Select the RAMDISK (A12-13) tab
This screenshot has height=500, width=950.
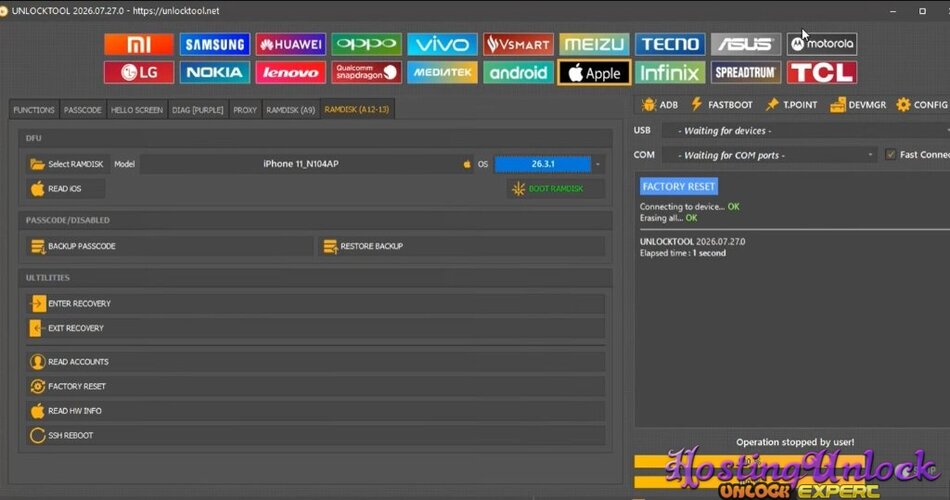coord(357,109)
